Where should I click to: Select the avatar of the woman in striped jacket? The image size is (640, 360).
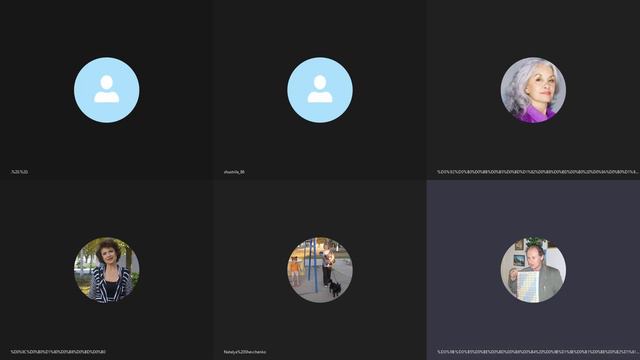point(107,270)
